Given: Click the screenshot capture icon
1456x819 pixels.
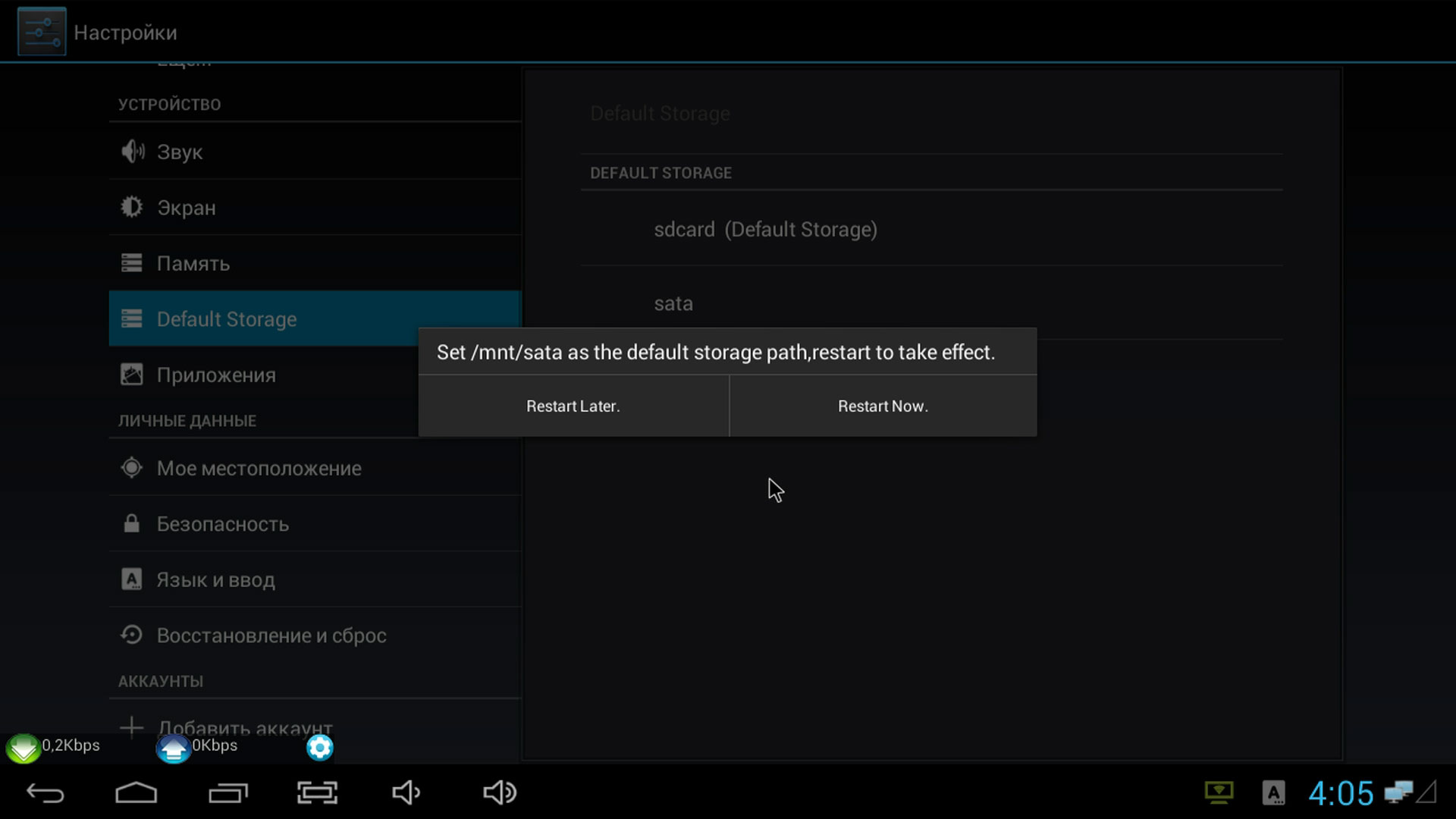Looking at the screenshot, I should 317,792.
